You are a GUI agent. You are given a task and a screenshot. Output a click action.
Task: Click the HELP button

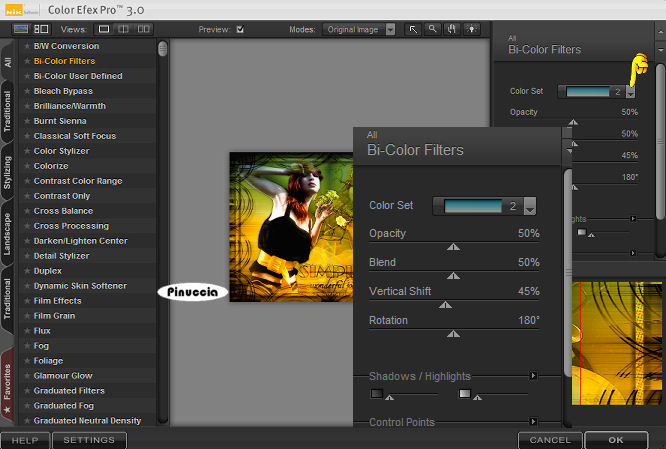click(x=25, y=440)
